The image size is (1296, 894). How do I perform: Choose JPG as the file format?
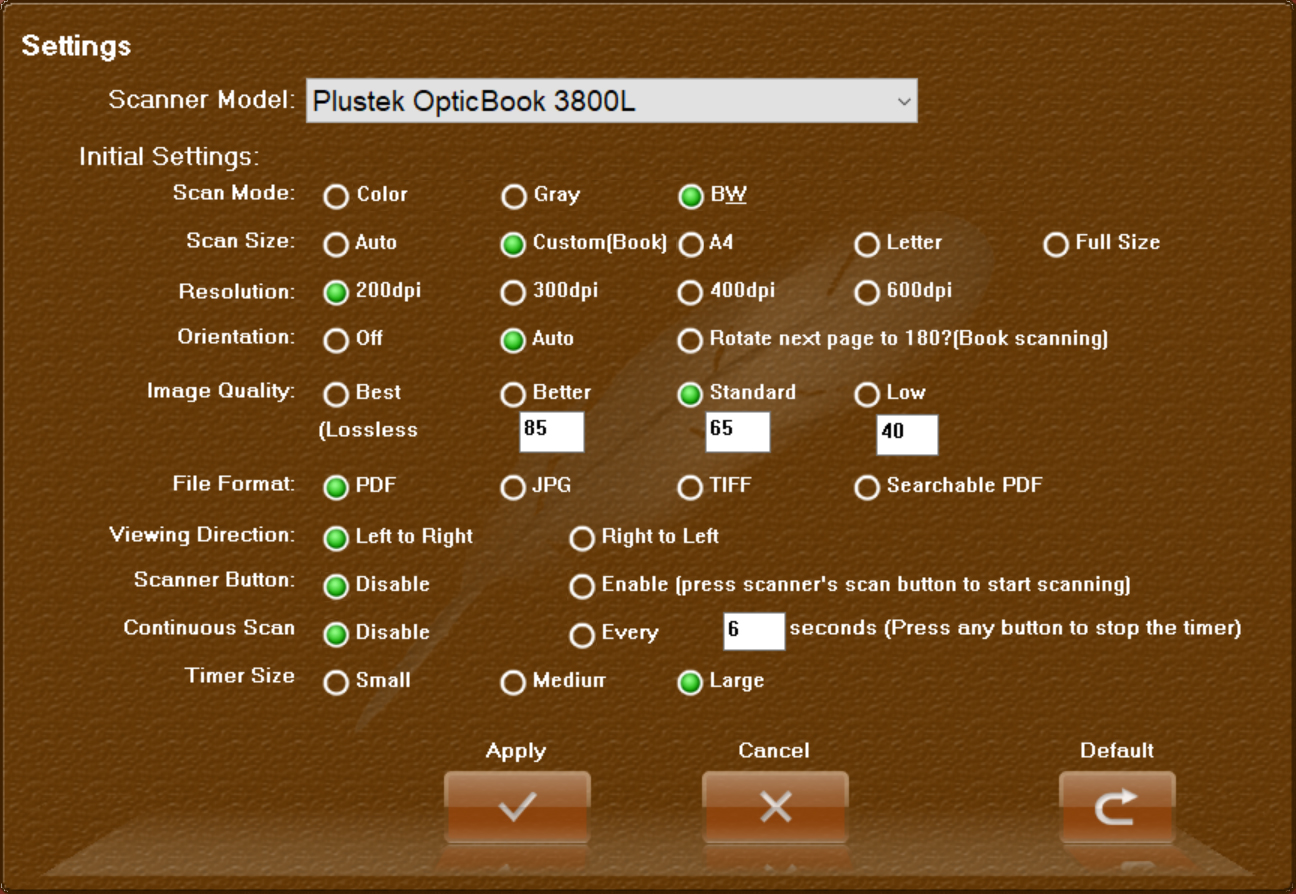tap(512, 488)
